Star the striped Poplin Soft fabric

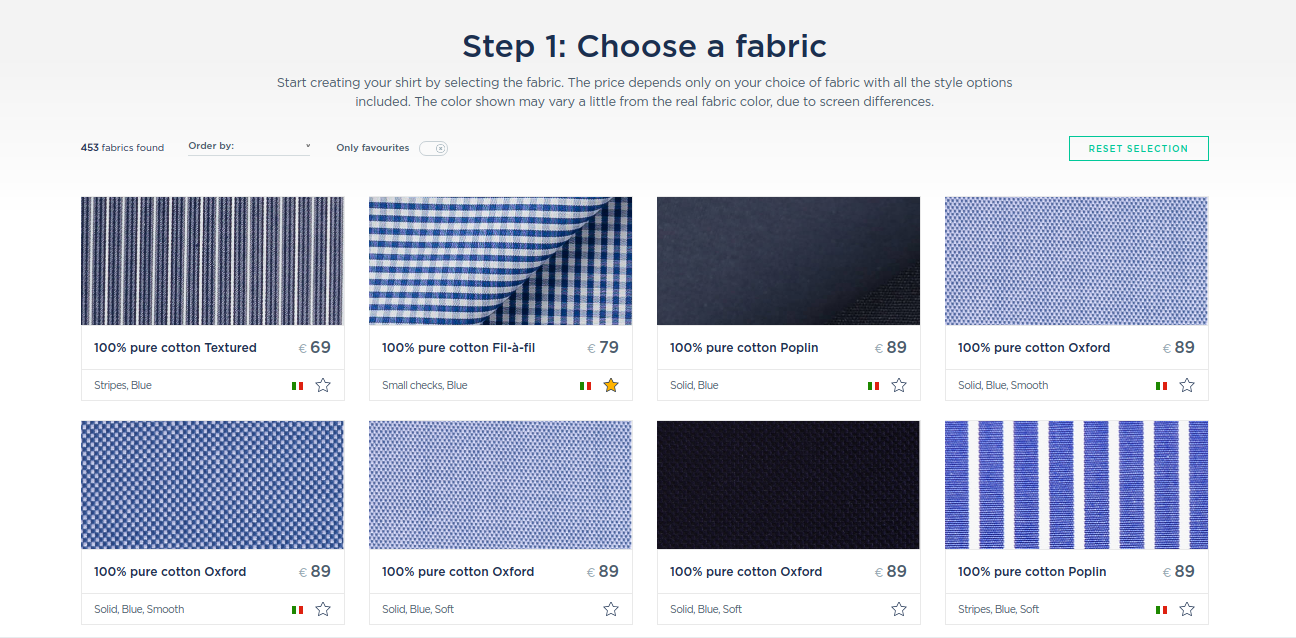point(1187,609)
